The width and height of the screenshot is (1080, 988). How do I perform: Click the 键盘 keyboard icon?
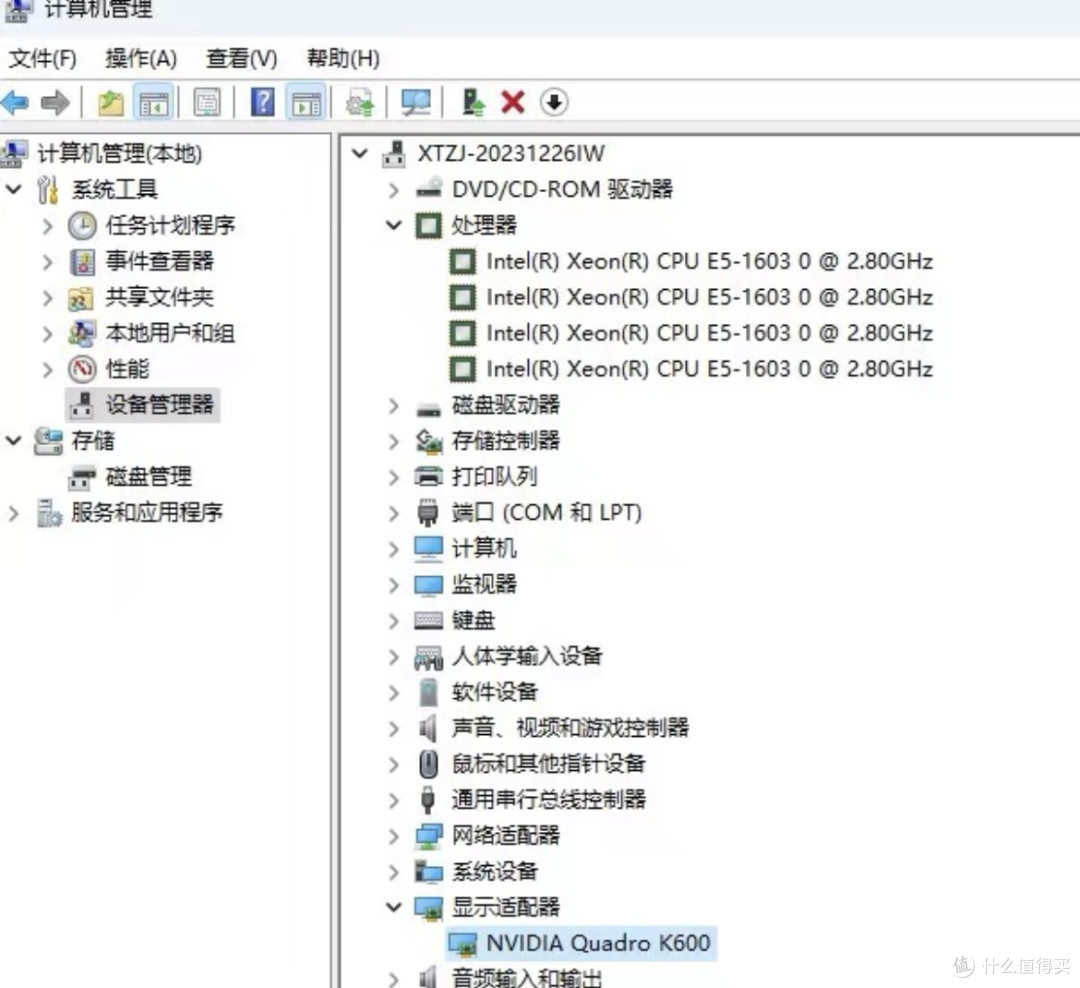click(x=428, y=620)
